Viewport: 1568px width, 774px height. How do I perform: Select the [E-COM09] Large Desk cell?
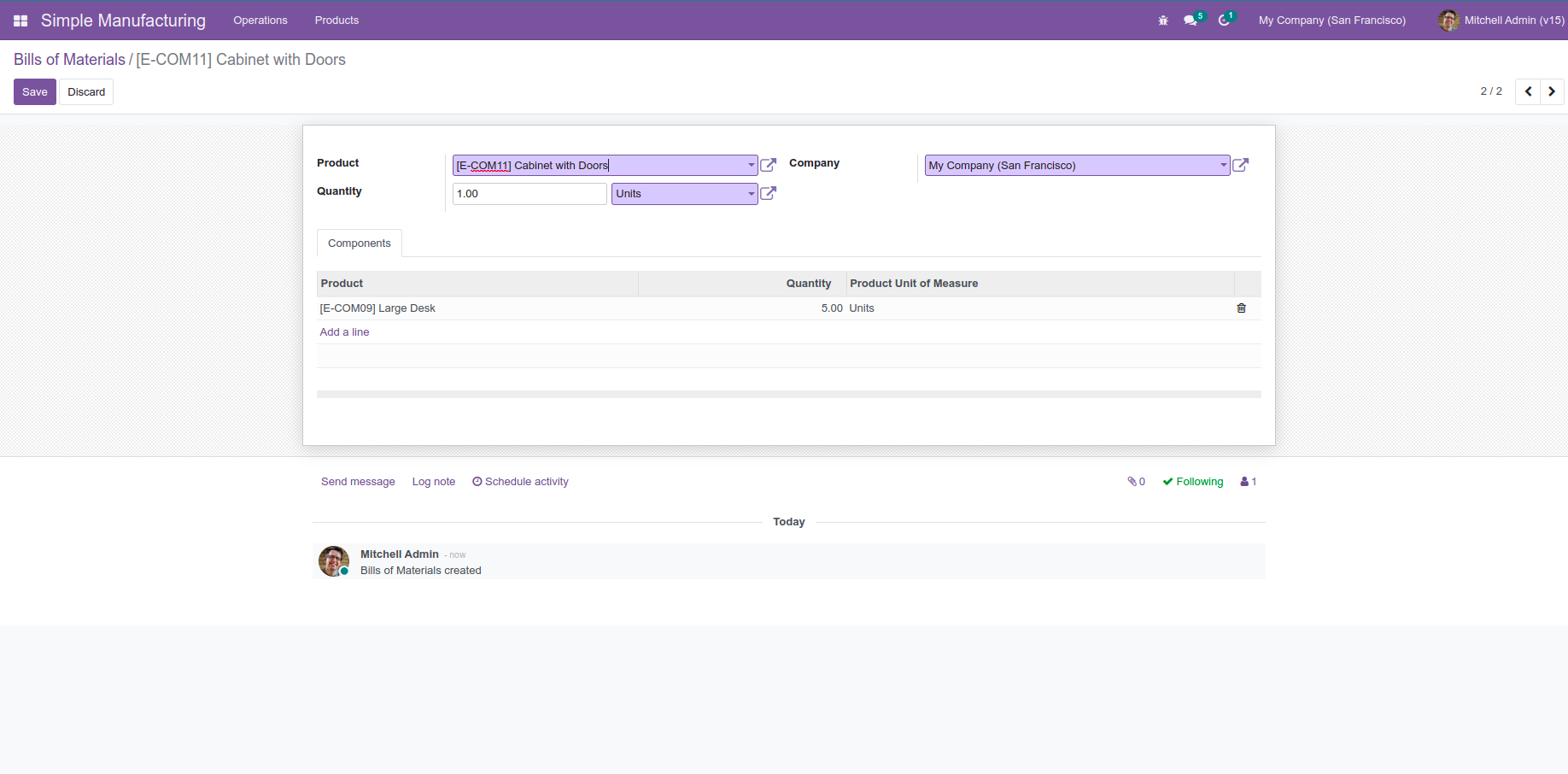pyautogui.click(x=477, y=308)
